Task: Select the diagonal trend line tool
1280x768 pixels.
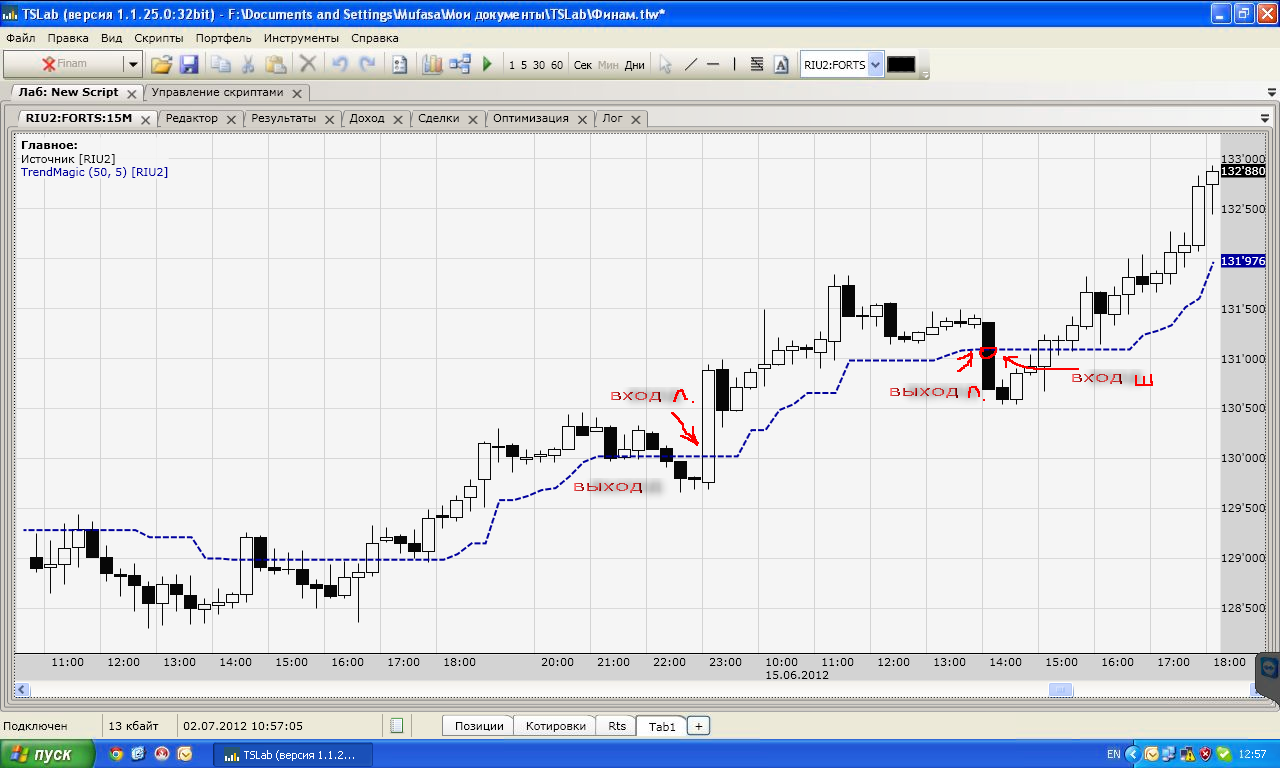Action: [690, 65]
